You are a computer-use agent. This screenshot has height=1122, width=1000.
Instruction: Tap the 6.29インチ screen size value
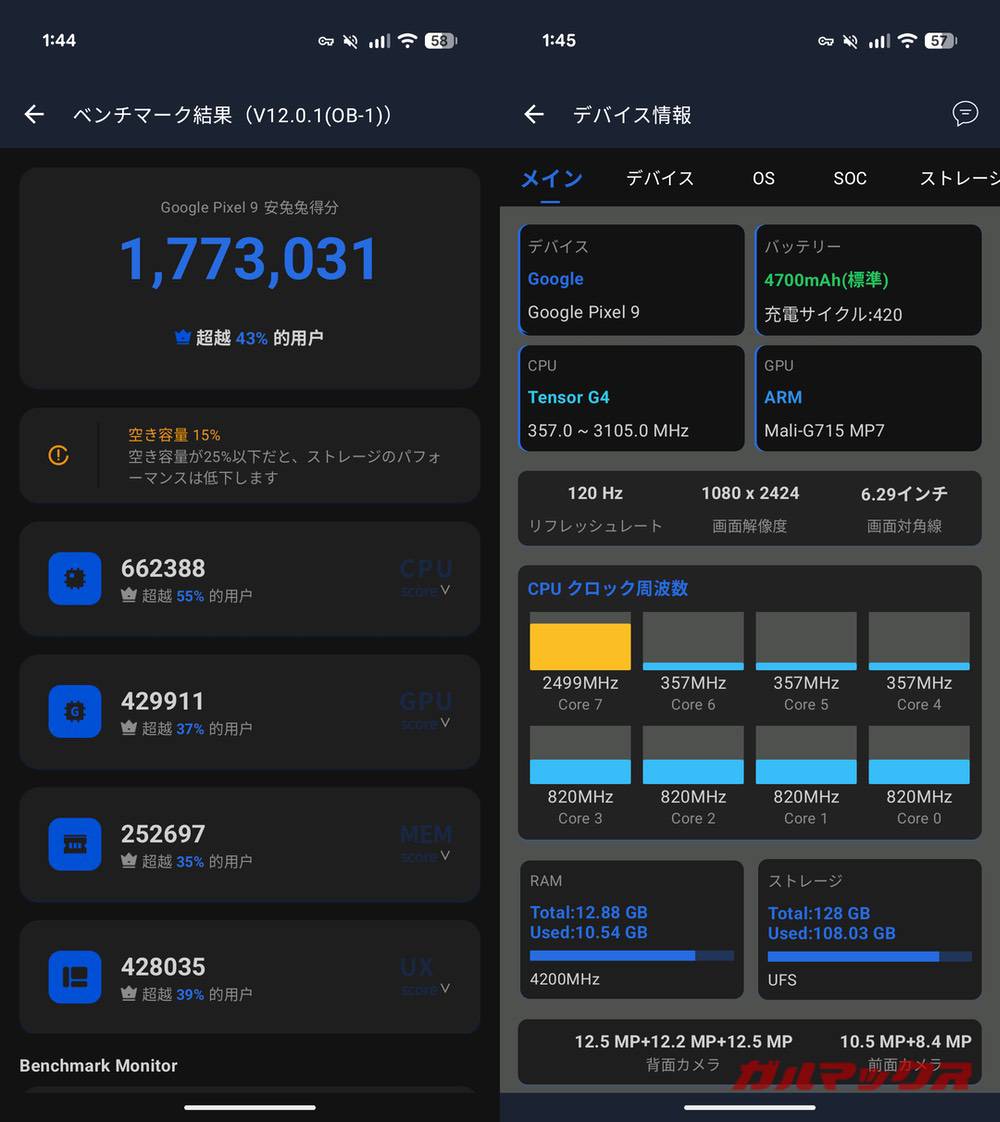[x=904, y=493]
